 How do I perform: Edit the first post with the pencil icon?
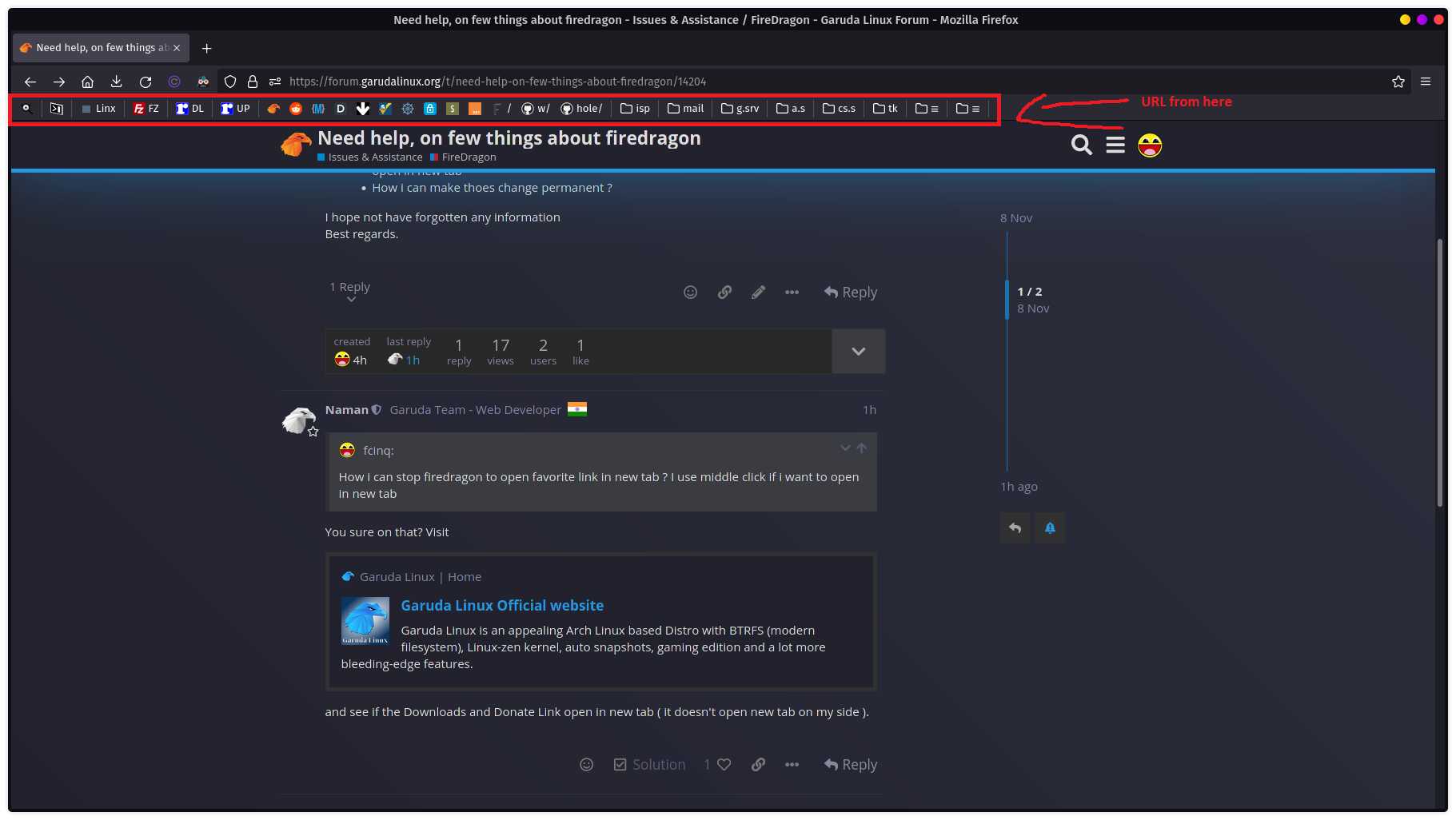pos(758,293)
